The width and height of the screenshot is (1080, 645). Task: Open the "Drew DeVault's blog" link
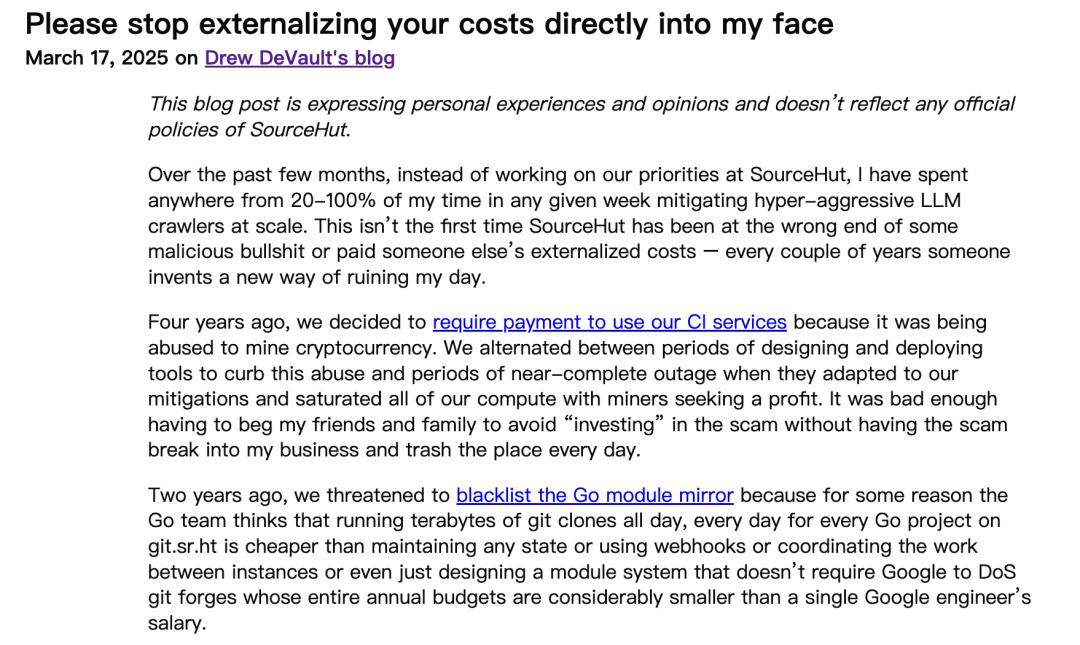(299, 58)
